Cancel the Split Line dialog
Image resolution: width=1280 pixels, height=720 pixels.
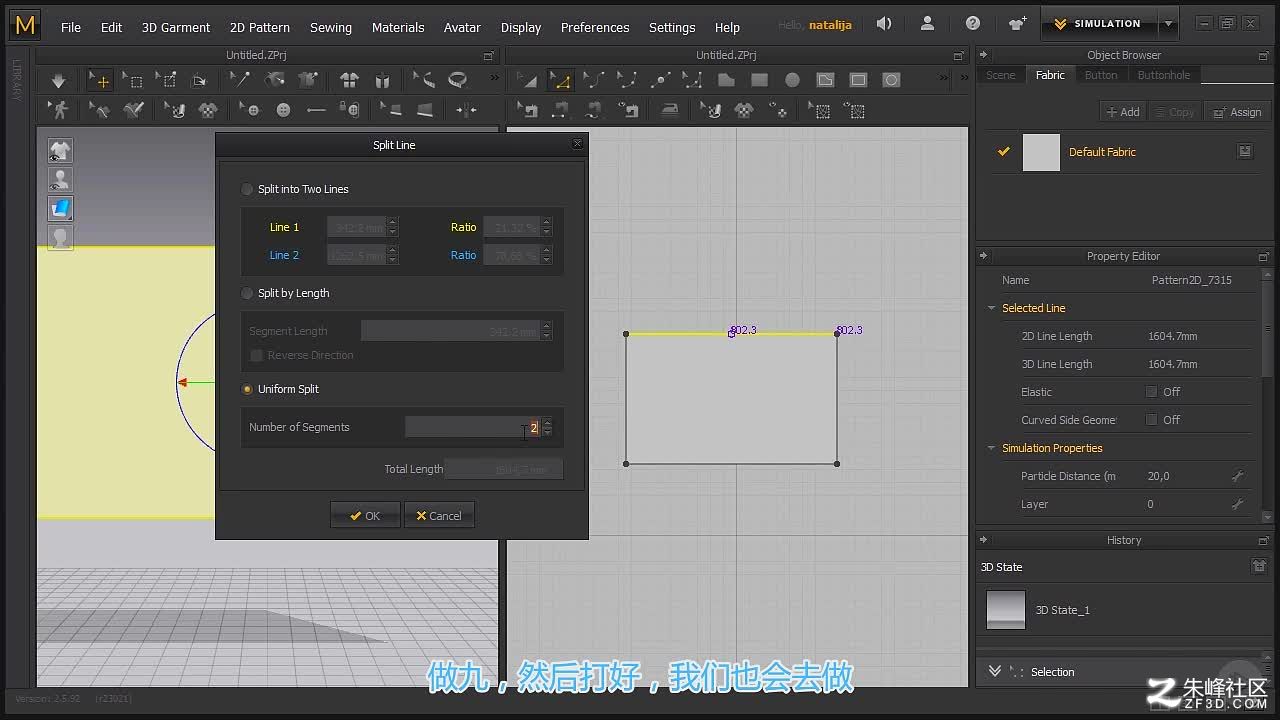coord(439,516)
